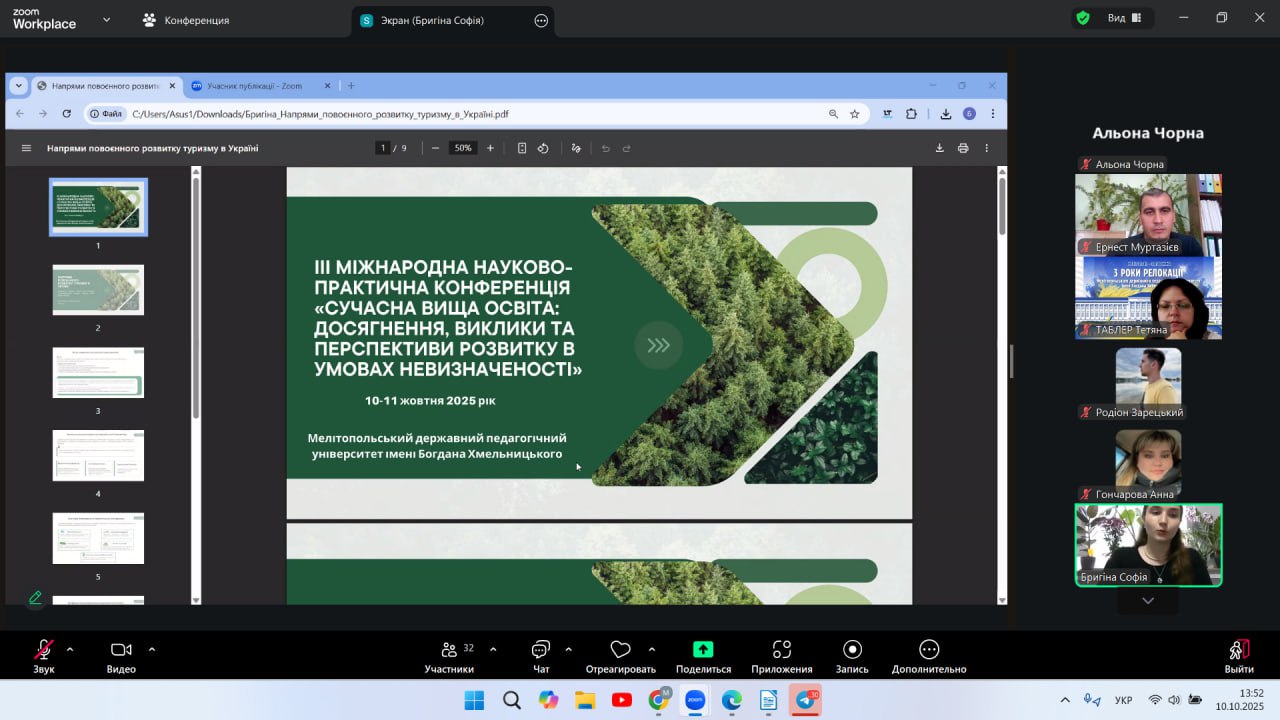The width and height of the screenshot is (1280, 720).
Task: Select the screen share tab of Бригіна Софія
Action: 431,20
